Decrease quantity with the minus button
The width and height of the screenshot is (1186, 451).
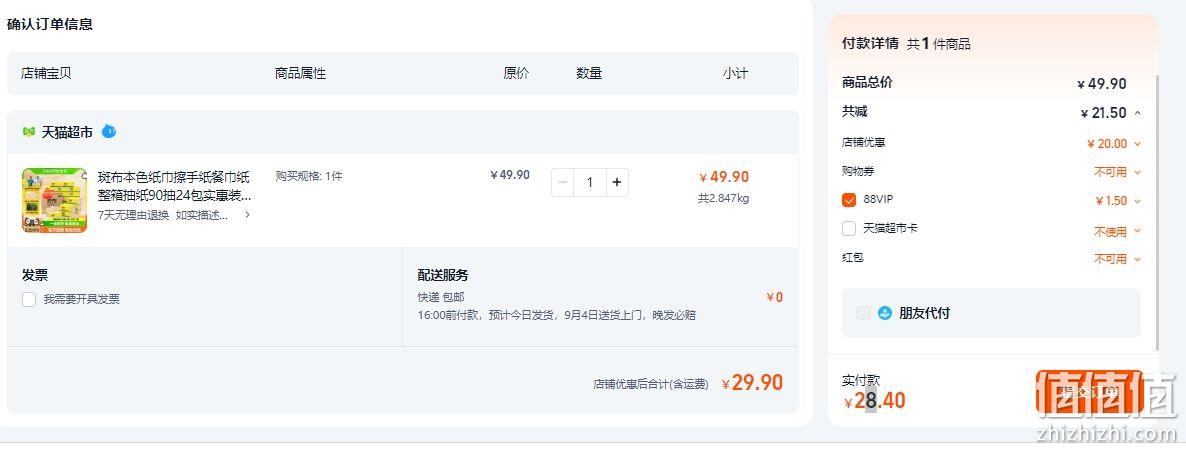point(563,182)
